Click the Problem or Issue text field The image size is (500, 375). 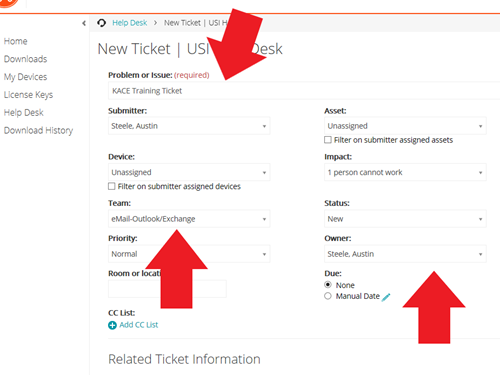304,91
